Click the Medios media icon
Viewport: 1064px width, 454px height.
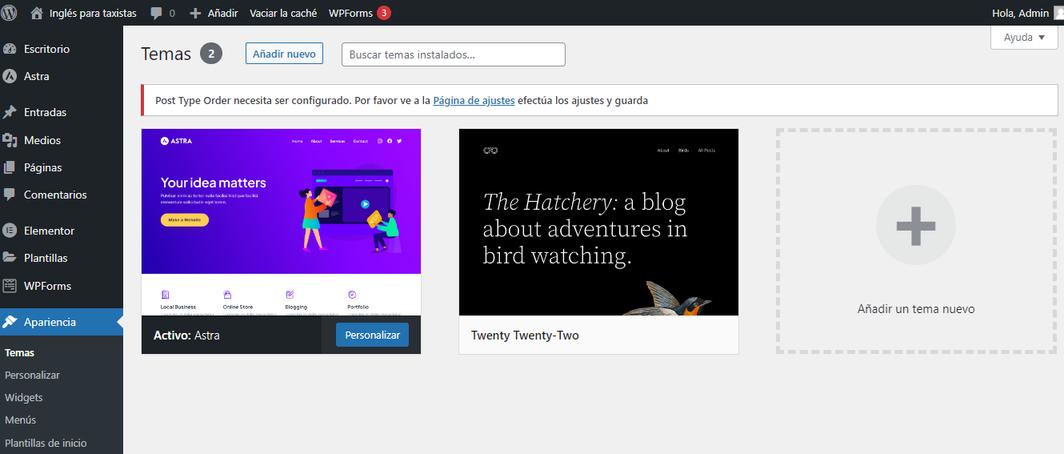point(10,140)
